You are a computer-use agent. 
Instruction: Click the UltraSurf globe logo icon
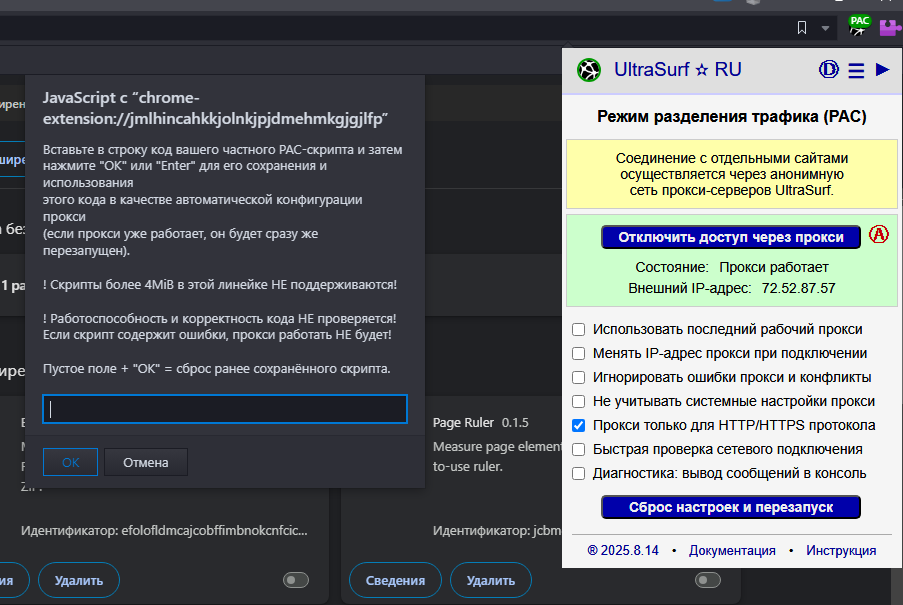(x=589, y=70)
